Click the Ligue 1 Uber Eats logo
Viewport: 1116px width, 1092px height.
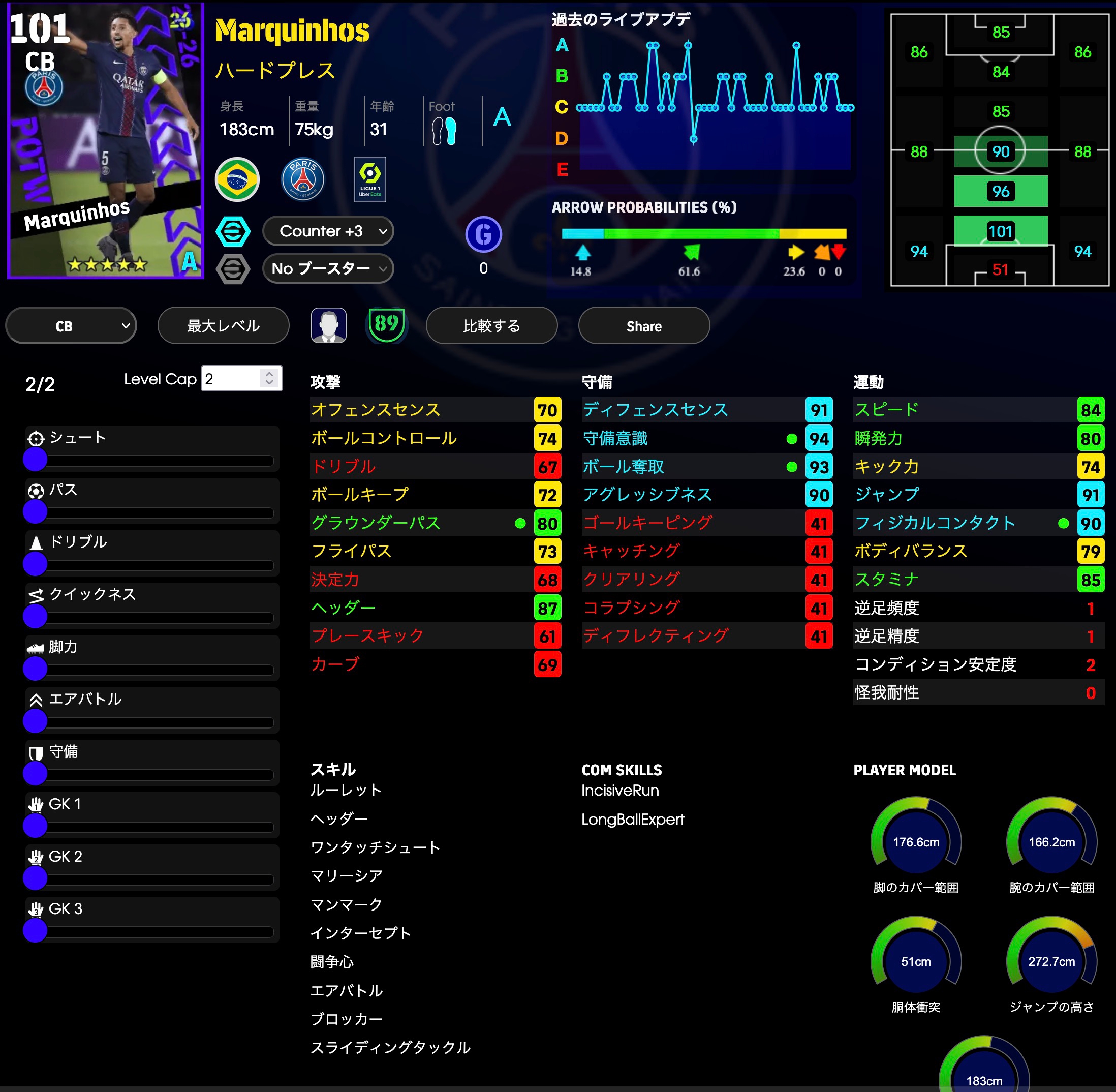tap(369, 179)
